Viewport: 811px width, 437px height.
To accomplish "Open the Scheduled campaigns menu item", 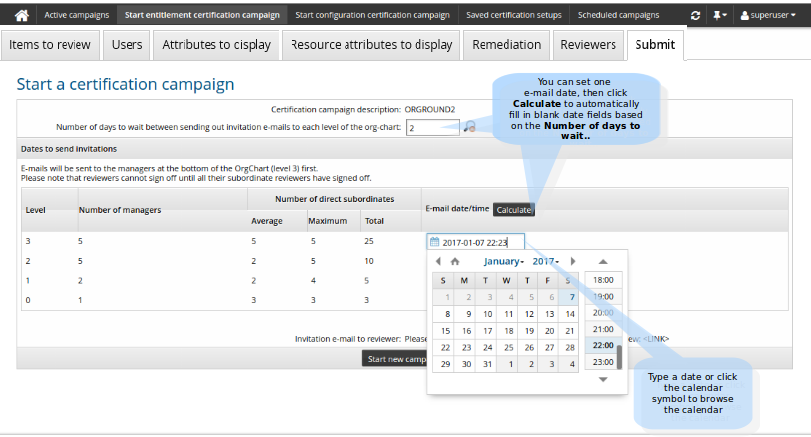I will (618, 15).
